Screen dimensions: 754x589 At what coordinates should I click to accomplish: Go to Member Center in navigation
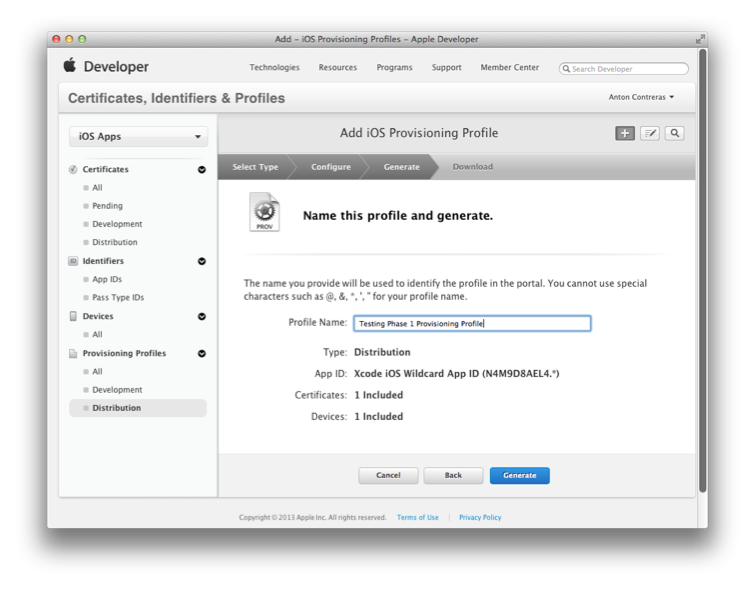[509, 68]
